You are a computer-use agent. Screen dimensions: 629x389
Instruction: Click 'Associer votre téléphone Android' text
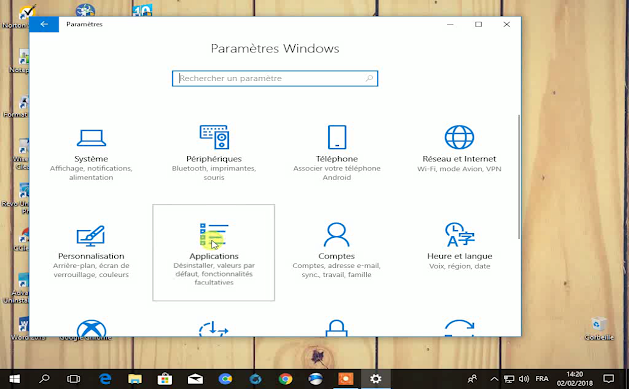click(337, 173)
